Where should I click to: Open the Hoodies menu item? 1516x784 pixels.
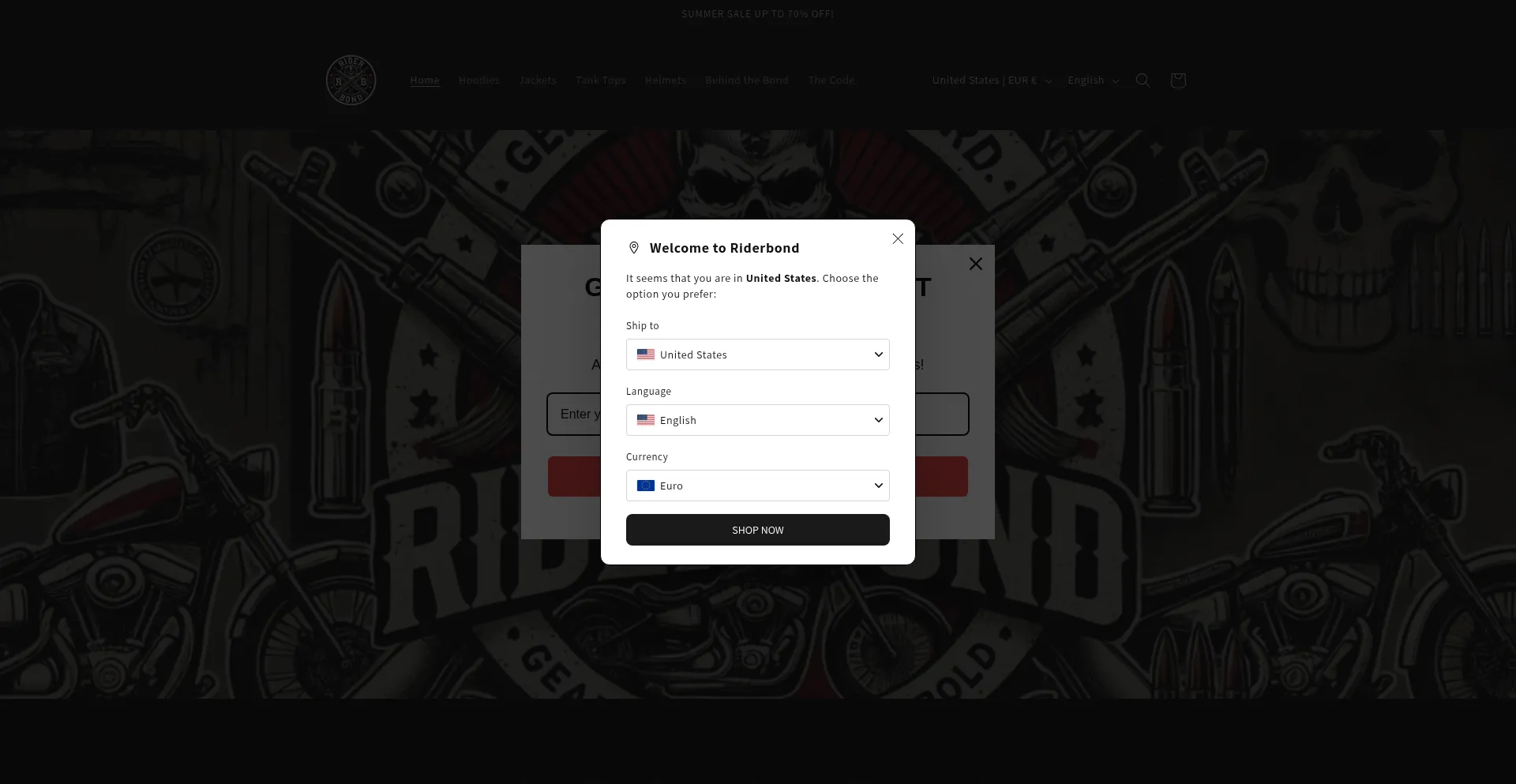click(x=479, y=81)
